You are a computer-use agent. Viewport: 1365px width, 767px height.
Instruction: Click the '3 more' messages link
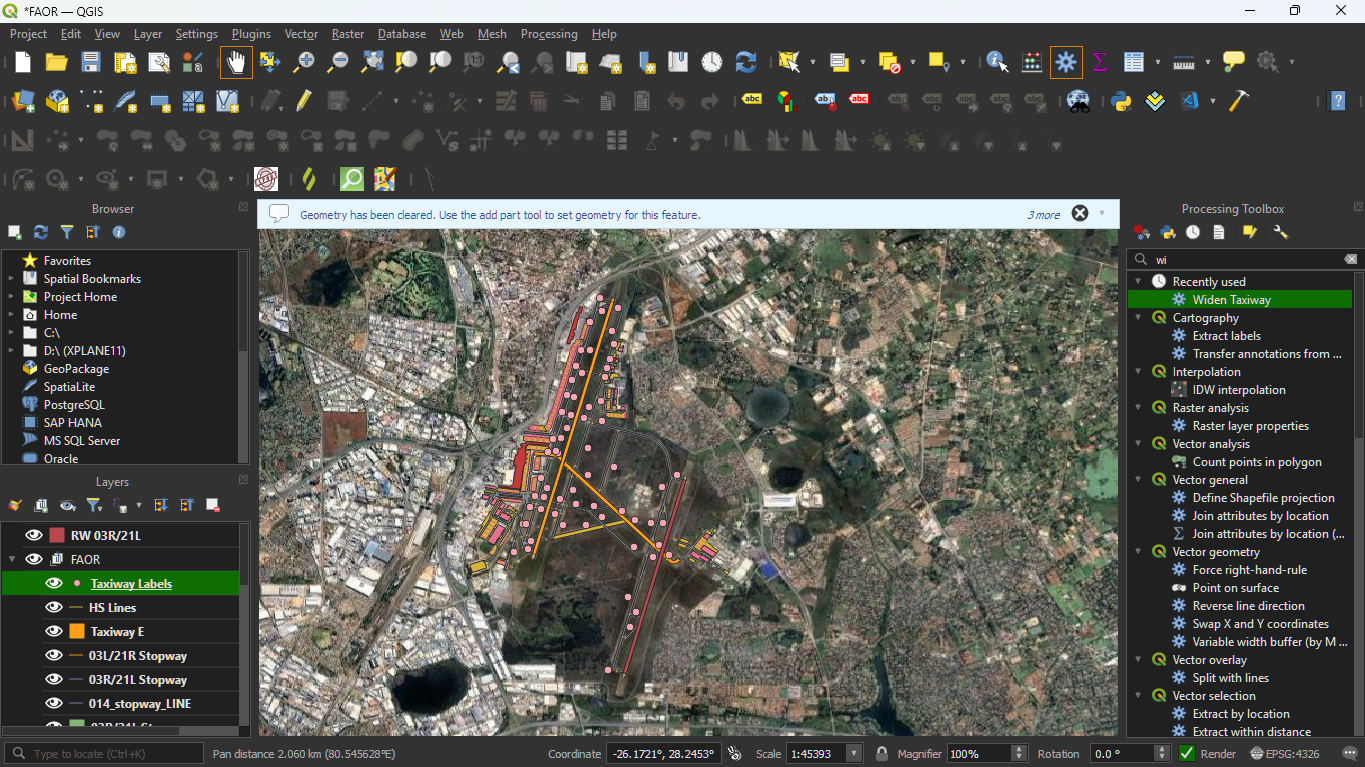coord(1043,214)
